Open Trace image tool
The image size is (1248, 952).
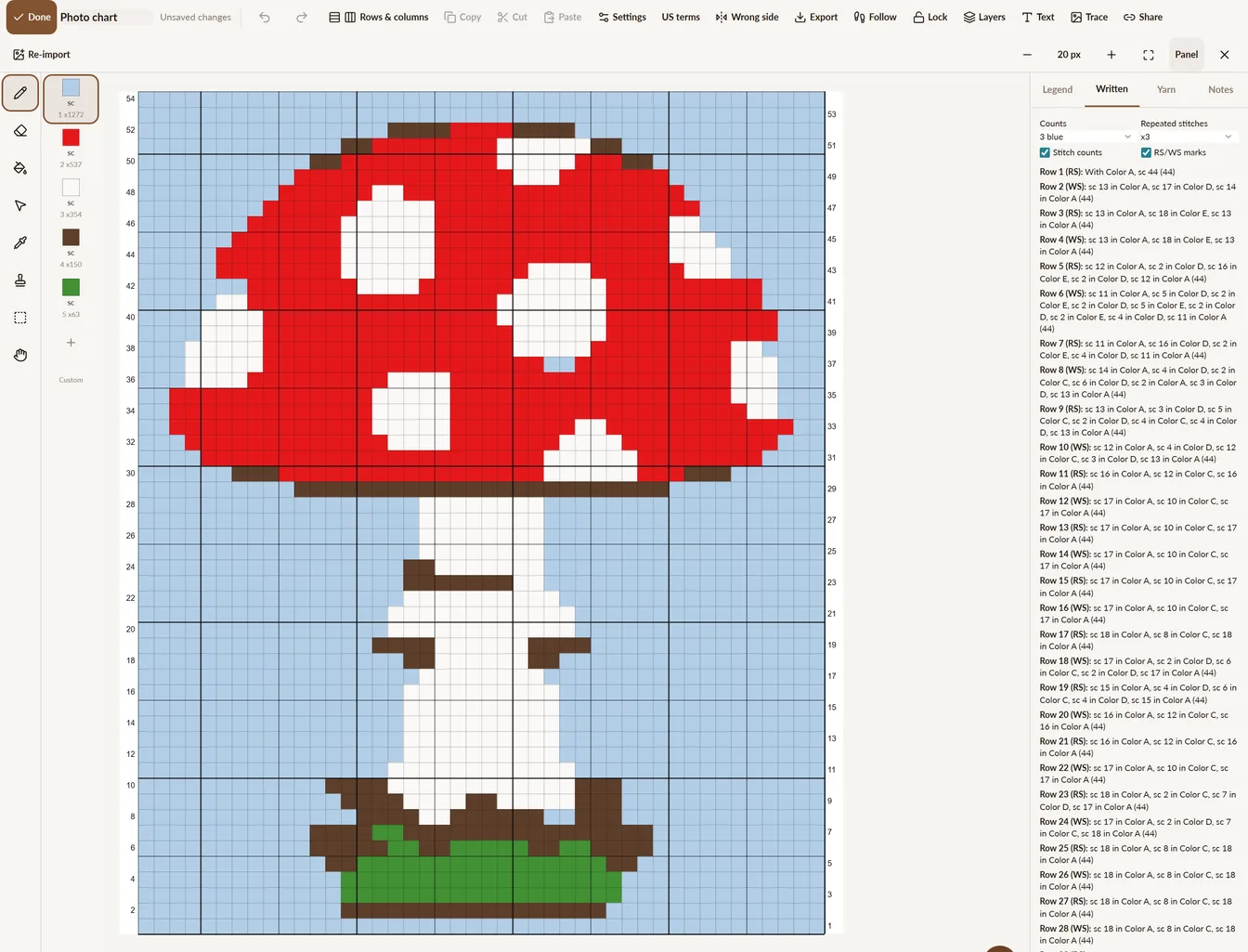[x=1089, y=17]
